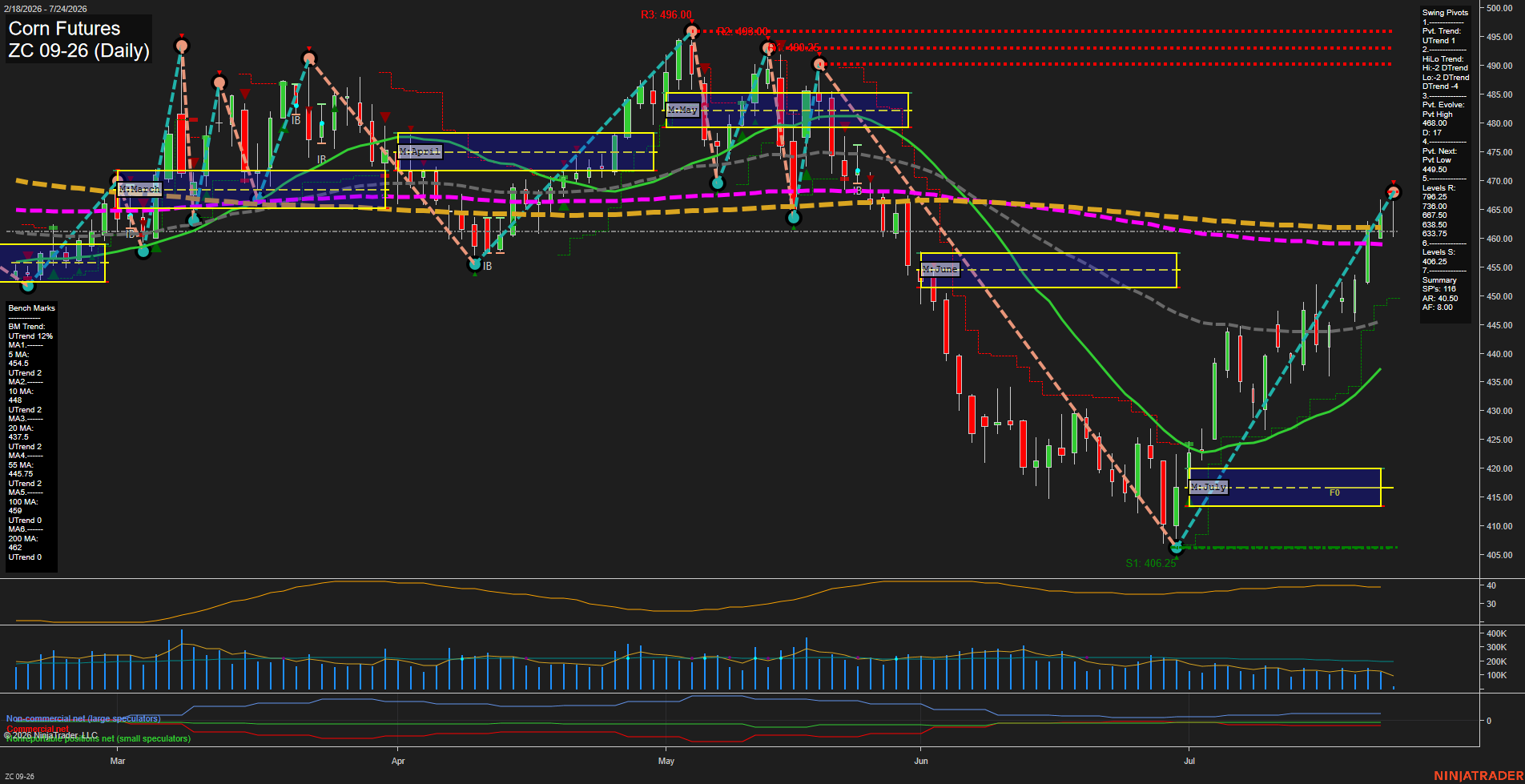The image size is (1525, 784).
Task: Select the swing low pivot marker at S1 406.25
Action: coord(1177,549)
